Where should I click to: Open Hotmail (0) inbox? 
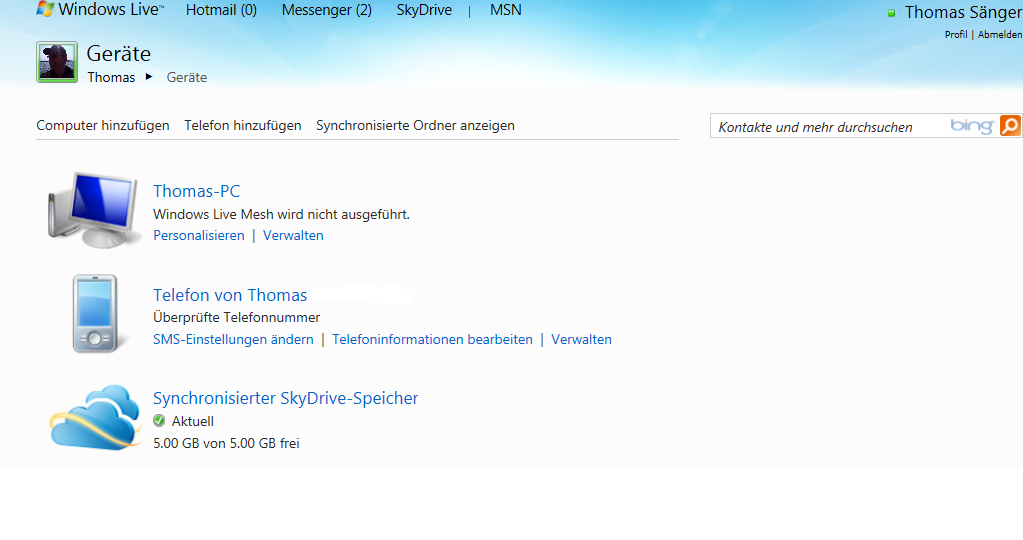[221, 10]
